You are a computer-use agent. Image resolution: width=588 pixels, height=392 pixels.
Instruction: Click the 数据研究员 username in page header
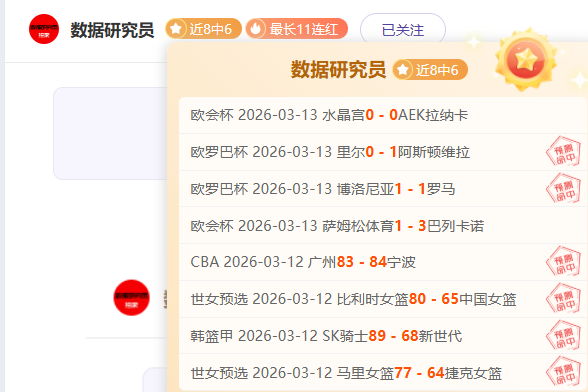click(x=112, y=30)
